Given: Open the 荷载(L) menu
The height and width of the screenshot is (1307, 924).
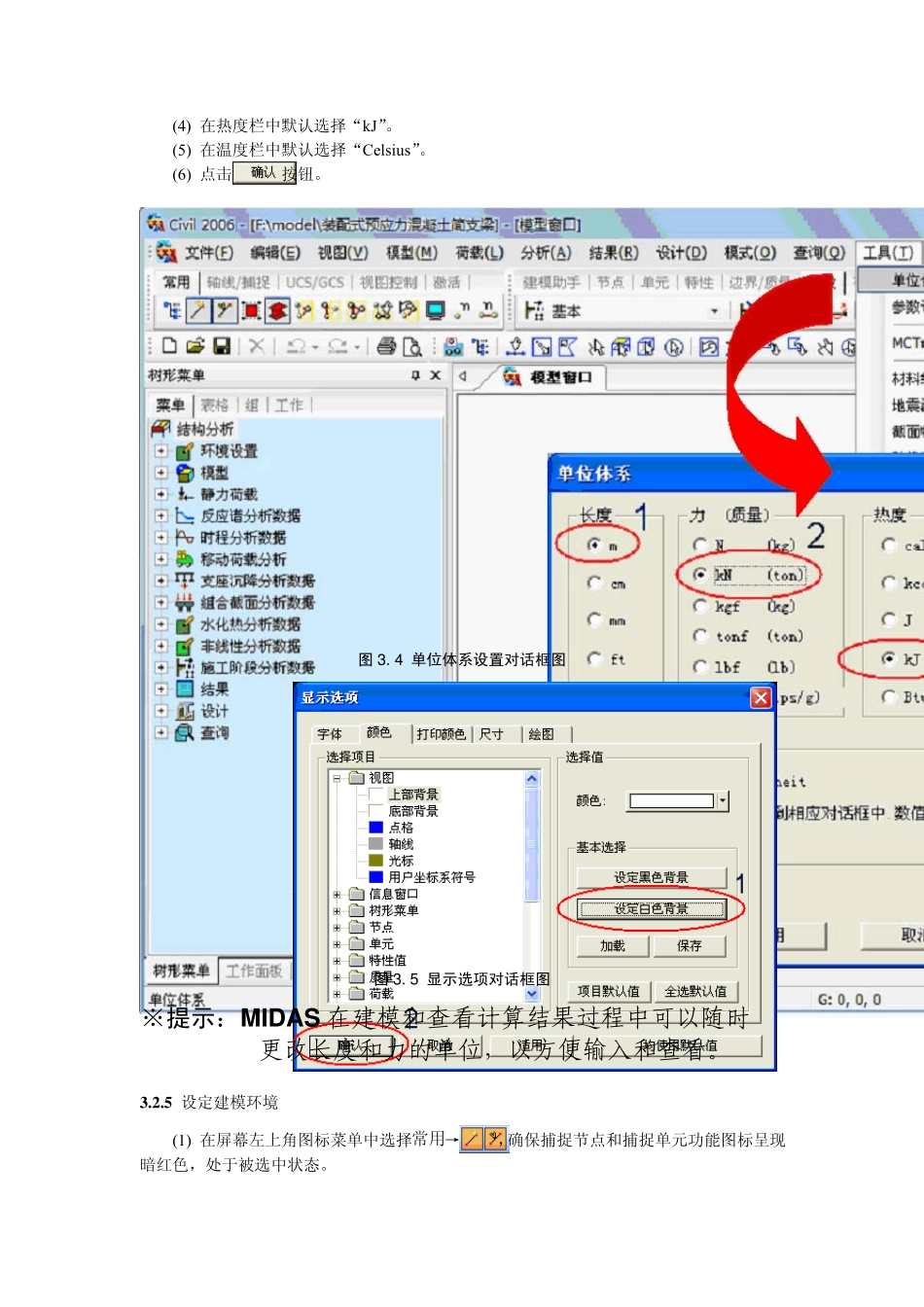Looking at the screenshot, I should [x=480, y=253].
